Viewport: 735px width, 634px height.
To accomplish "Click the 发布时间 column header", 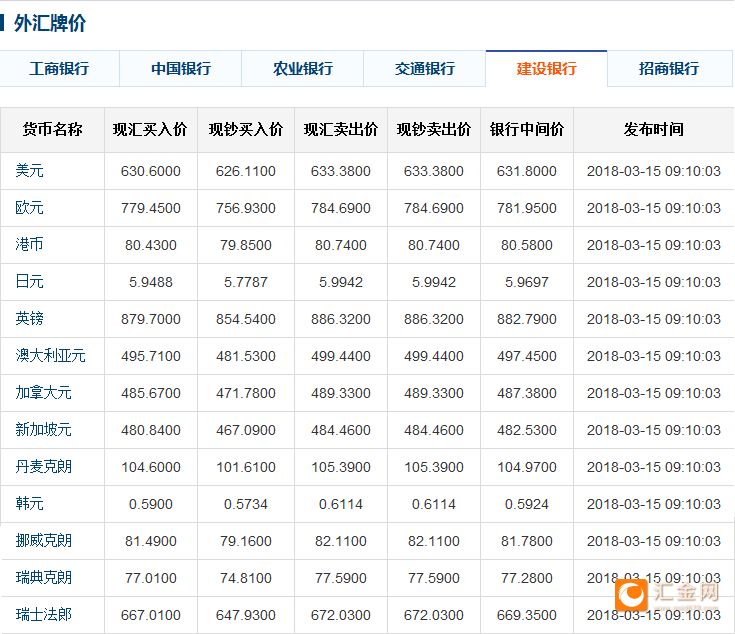I will (x=653, y=130).
